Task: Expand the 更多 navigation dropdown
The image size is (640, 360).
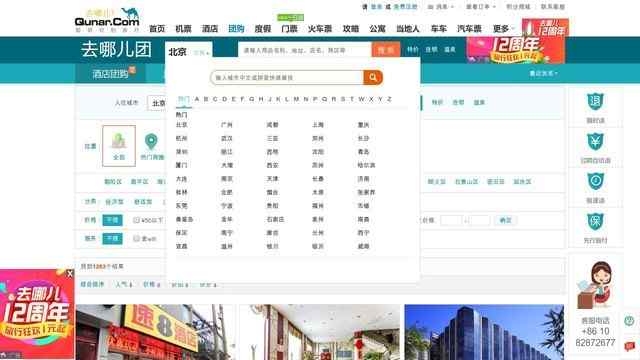Action: click(503, 29)
